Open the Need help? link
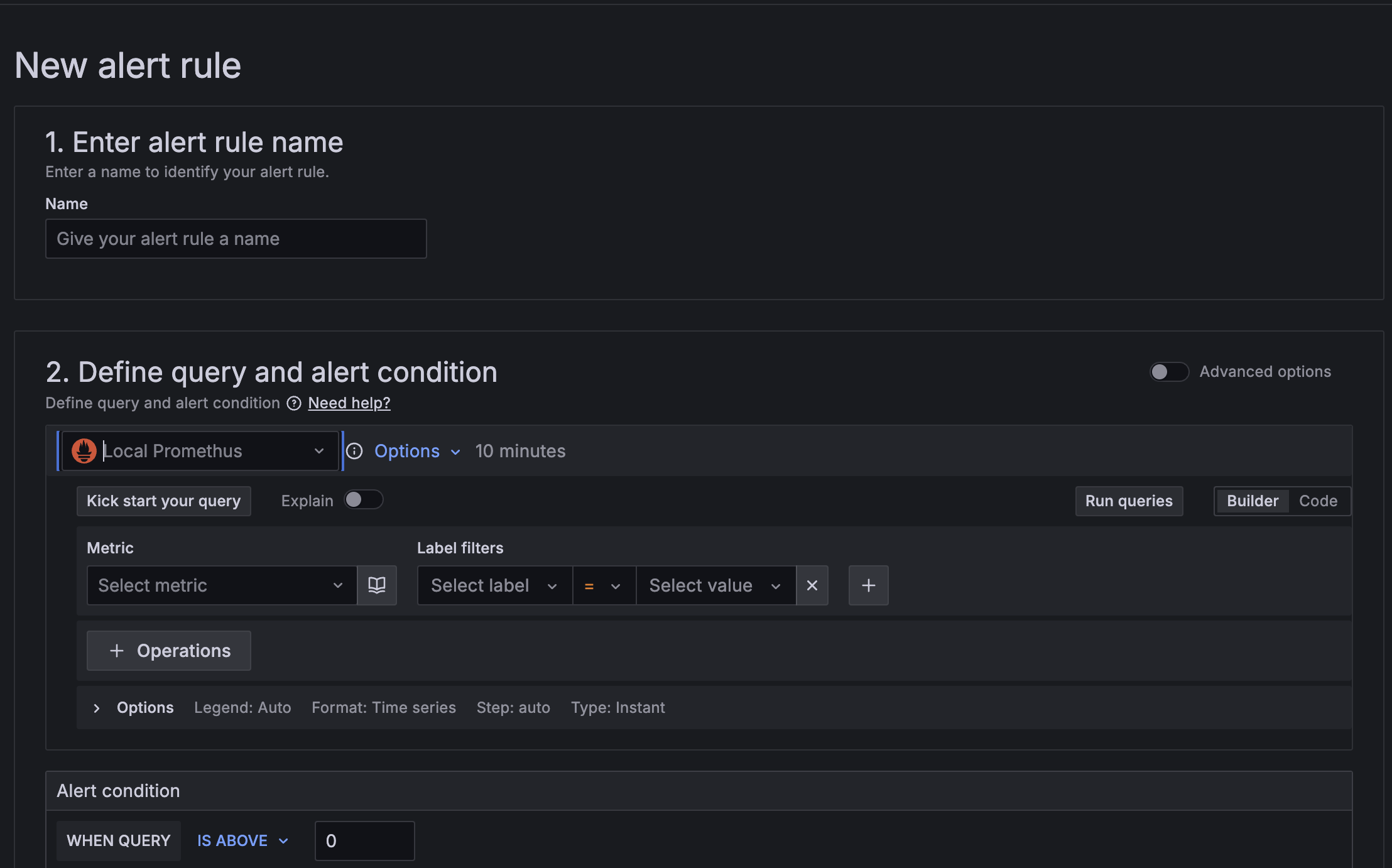Screen dimensions: 1392x868 pyautogui.click(x=349, y=403)
